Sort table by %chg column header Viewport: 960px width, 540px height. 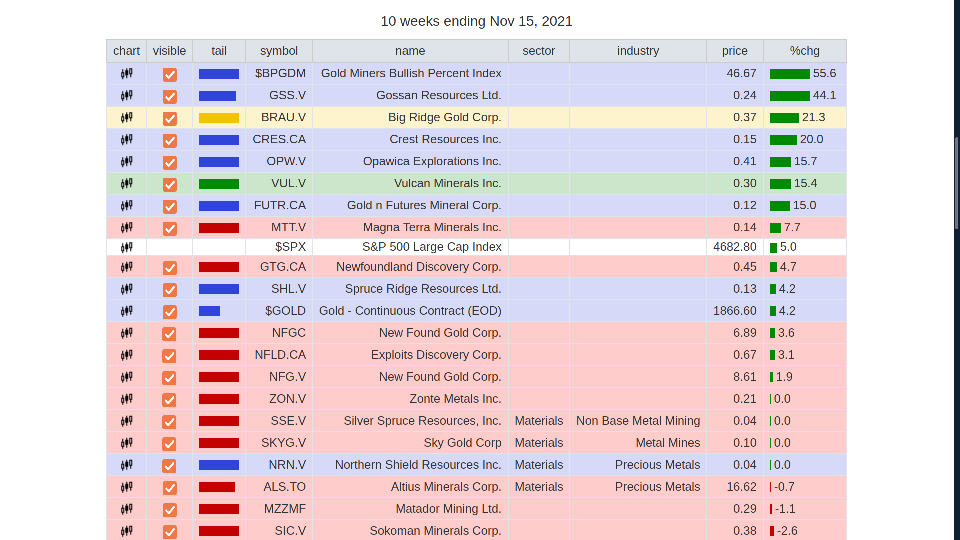point(804,51)
